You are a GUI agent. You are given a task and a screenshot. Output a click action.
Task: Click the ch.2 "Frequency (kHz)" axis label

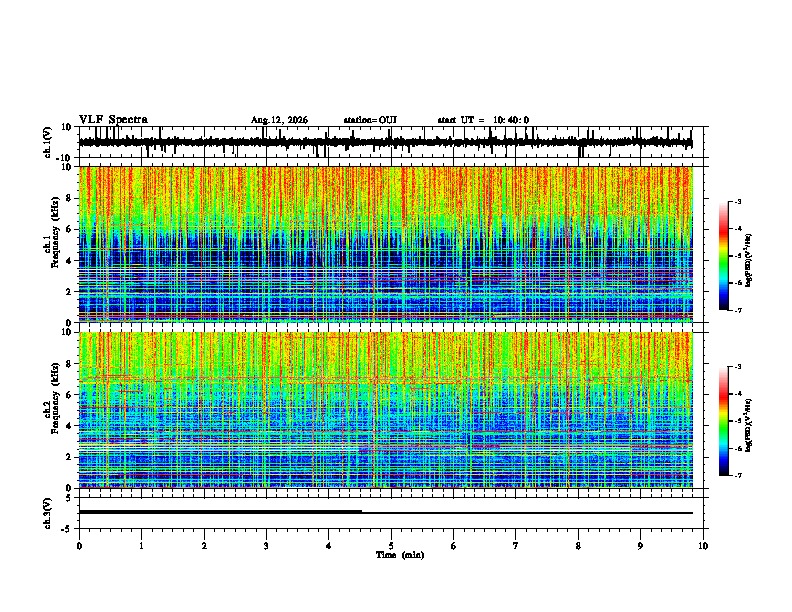click(55, 398)
